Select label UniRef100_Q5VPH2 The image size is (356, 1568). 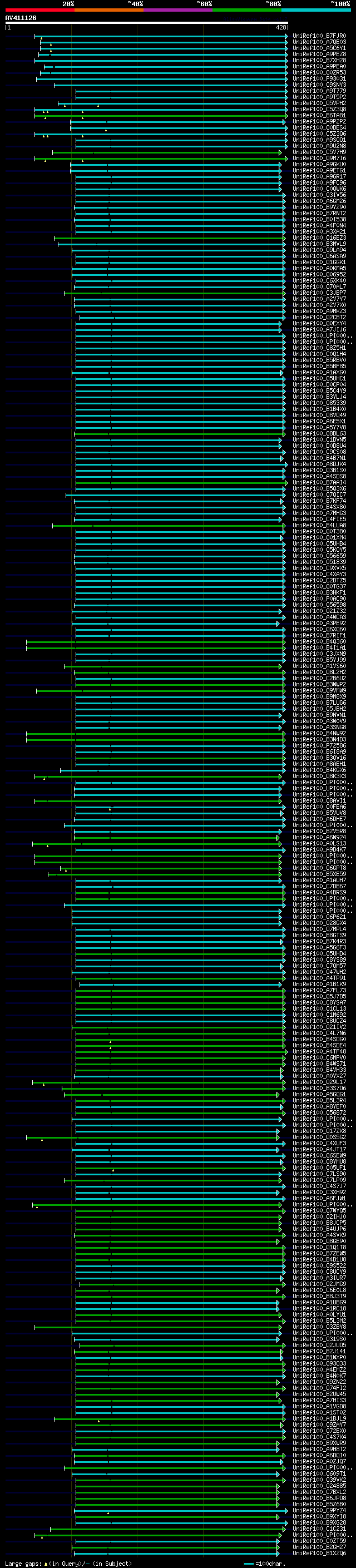coord(319,103)
